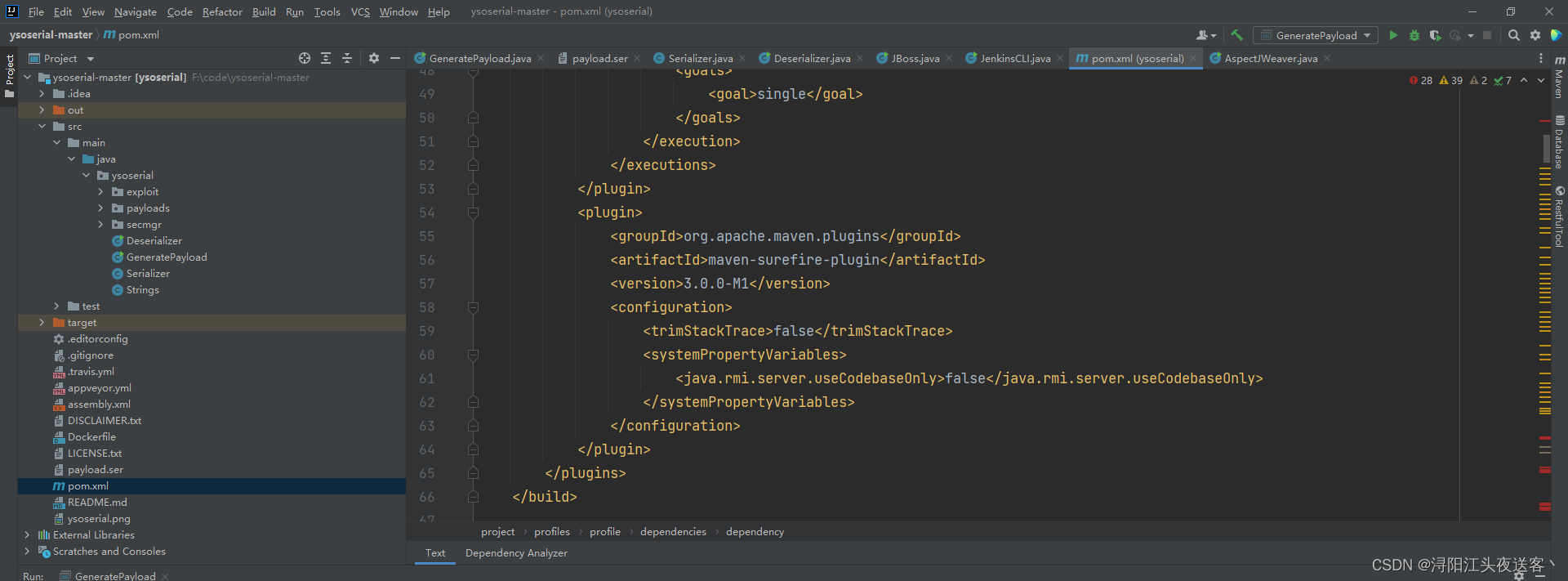Close the payload.ser tab

click(x=637, y=58)
